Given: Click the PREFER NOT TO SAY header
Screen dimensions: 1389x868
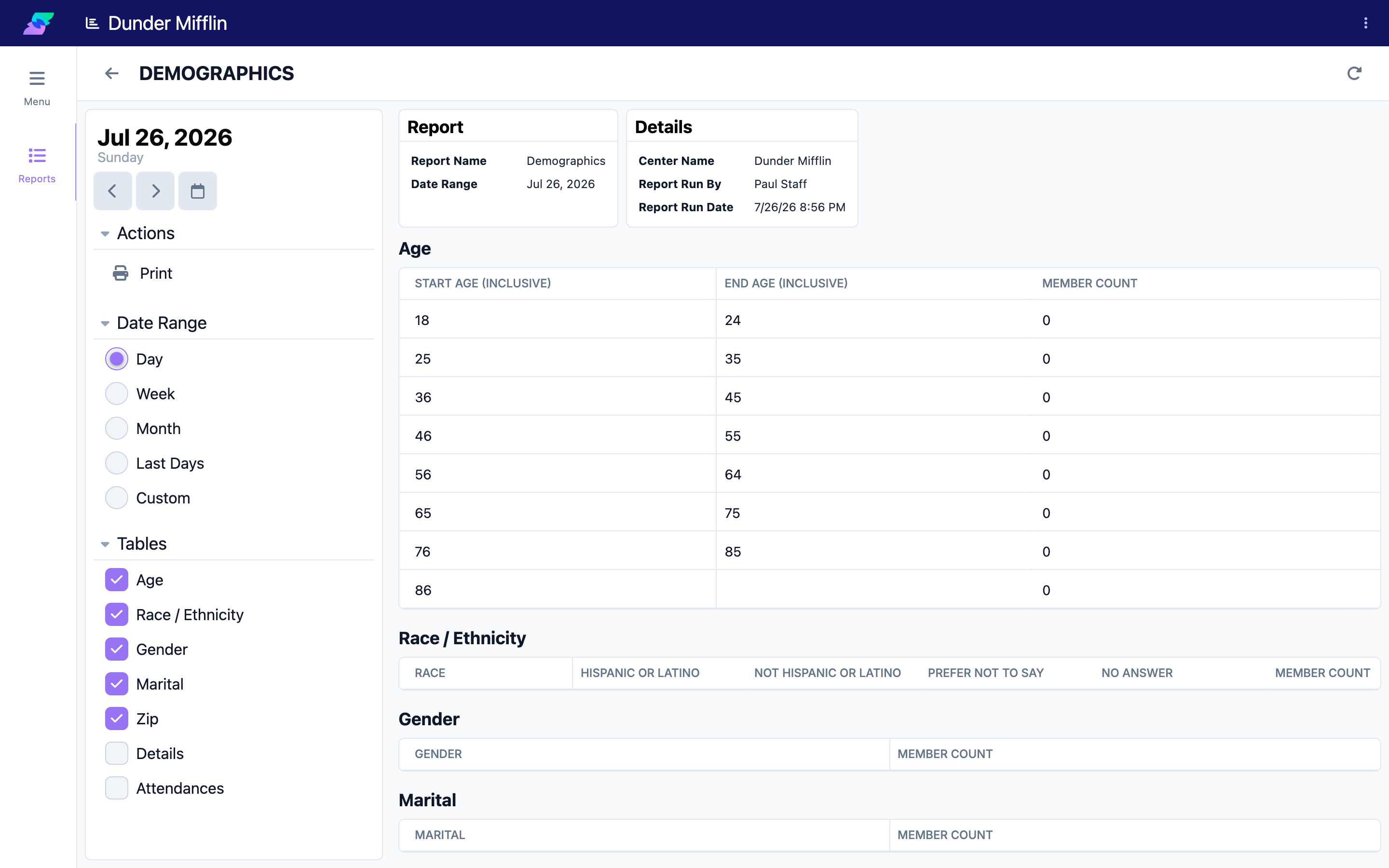Looking at the screenshot, I should point(985,673).
